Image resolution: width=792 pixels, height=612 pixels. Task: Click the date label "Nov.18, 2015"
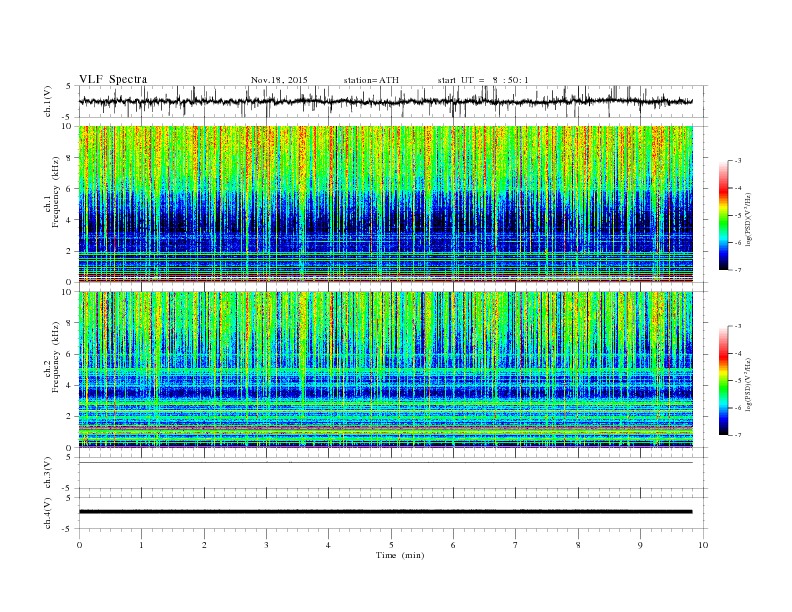pyautogui.click(x=279, y=80)
